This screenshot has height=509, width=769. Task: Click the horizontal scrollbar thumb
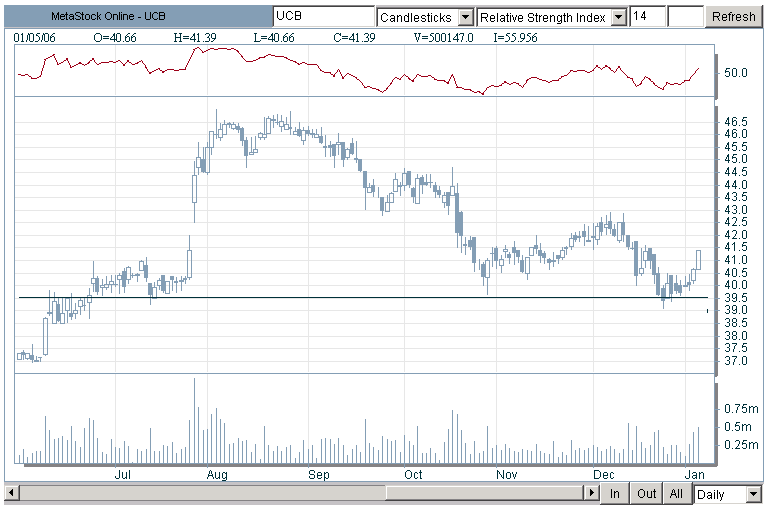coord(485,492)
